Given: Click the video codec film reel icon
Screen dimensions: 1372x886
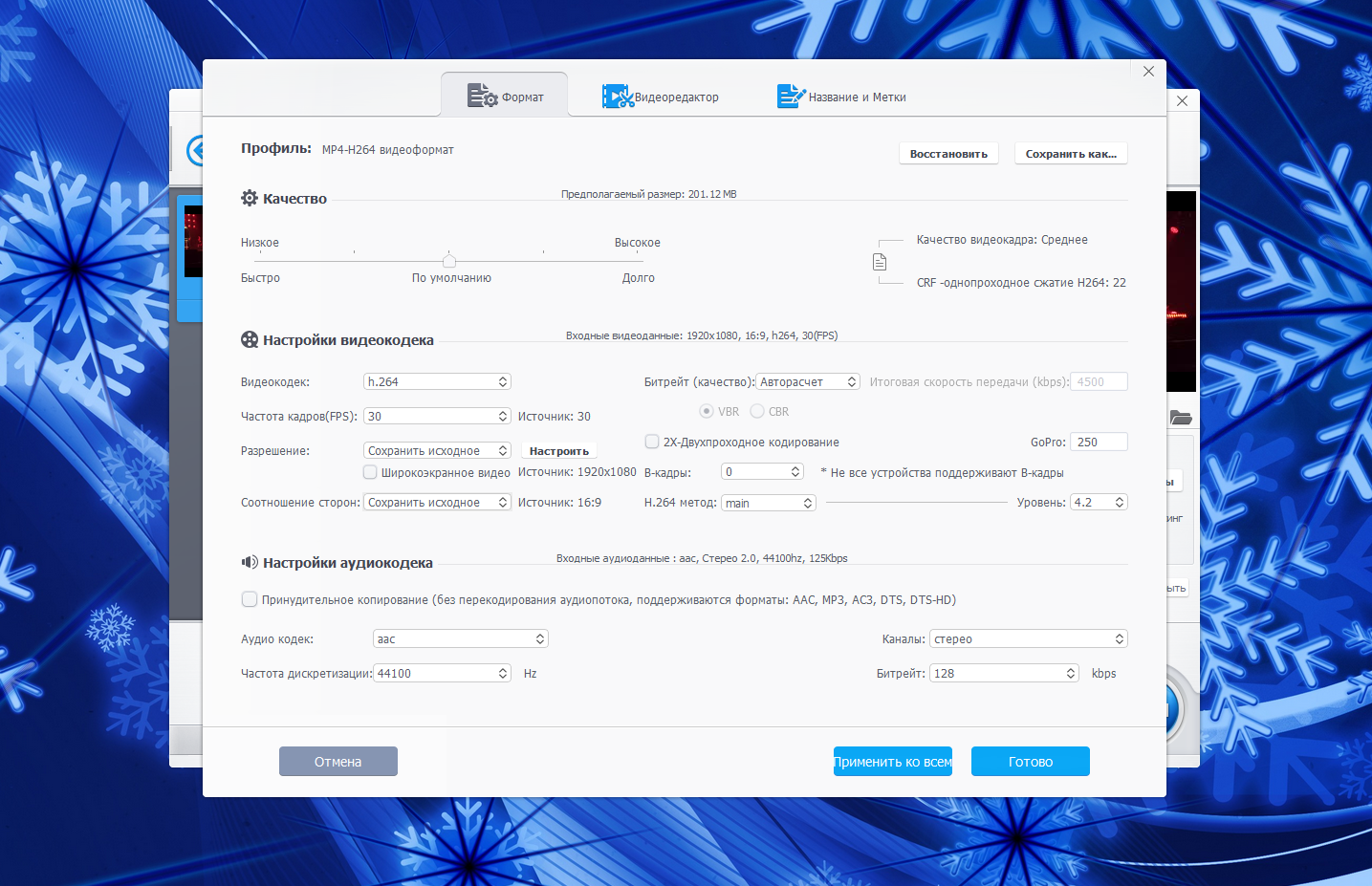Looking at the screenshot, I should [250, 339].
